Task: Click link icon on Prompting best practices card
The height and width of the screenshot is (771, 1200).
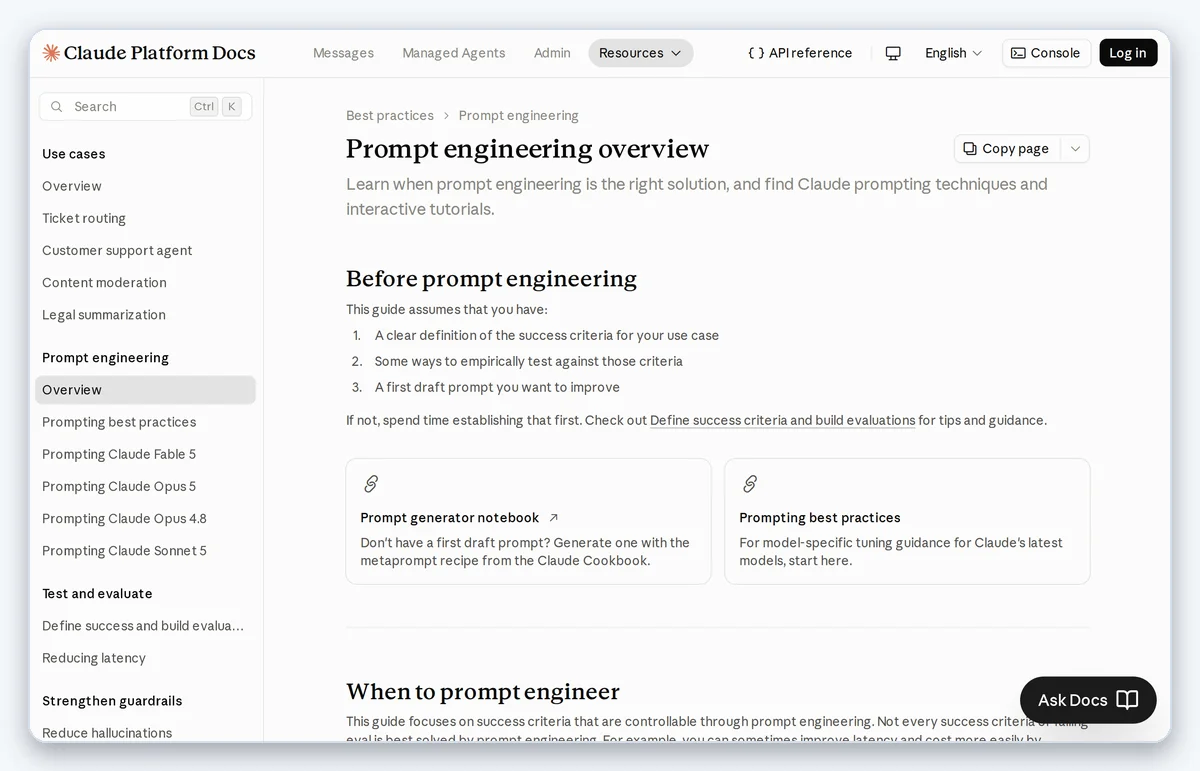Action: tap(750, 484)
